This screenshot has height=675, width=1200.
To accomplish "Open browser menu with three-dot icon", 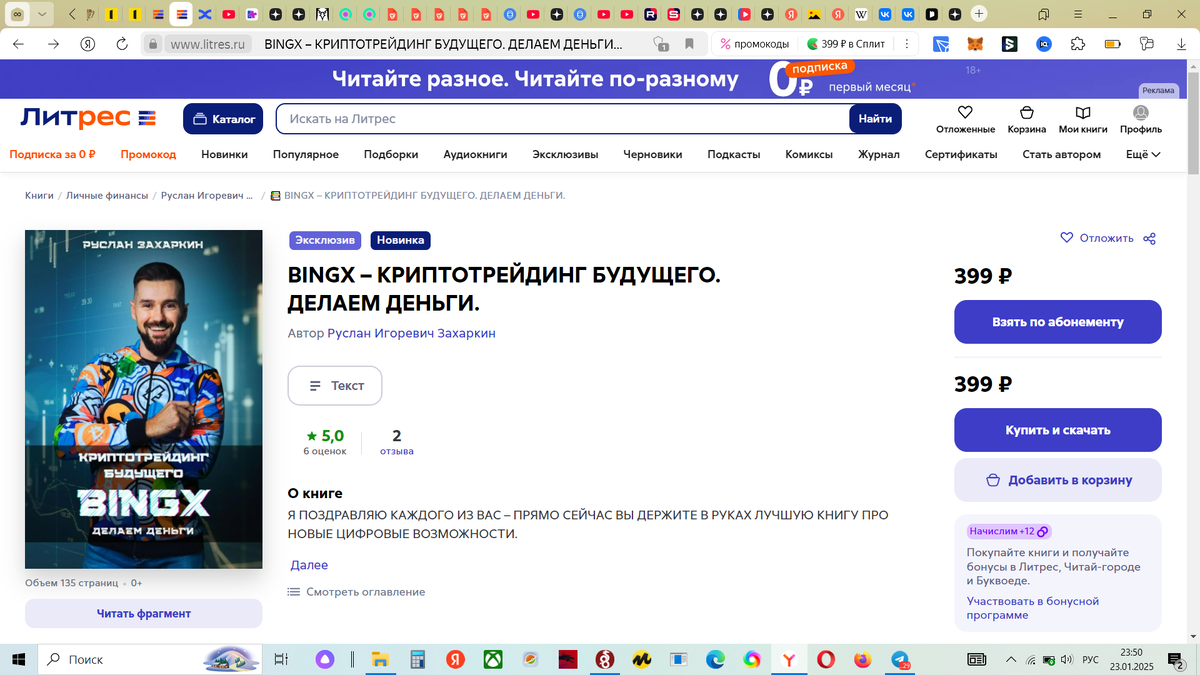I will click(x=905, y=44).
